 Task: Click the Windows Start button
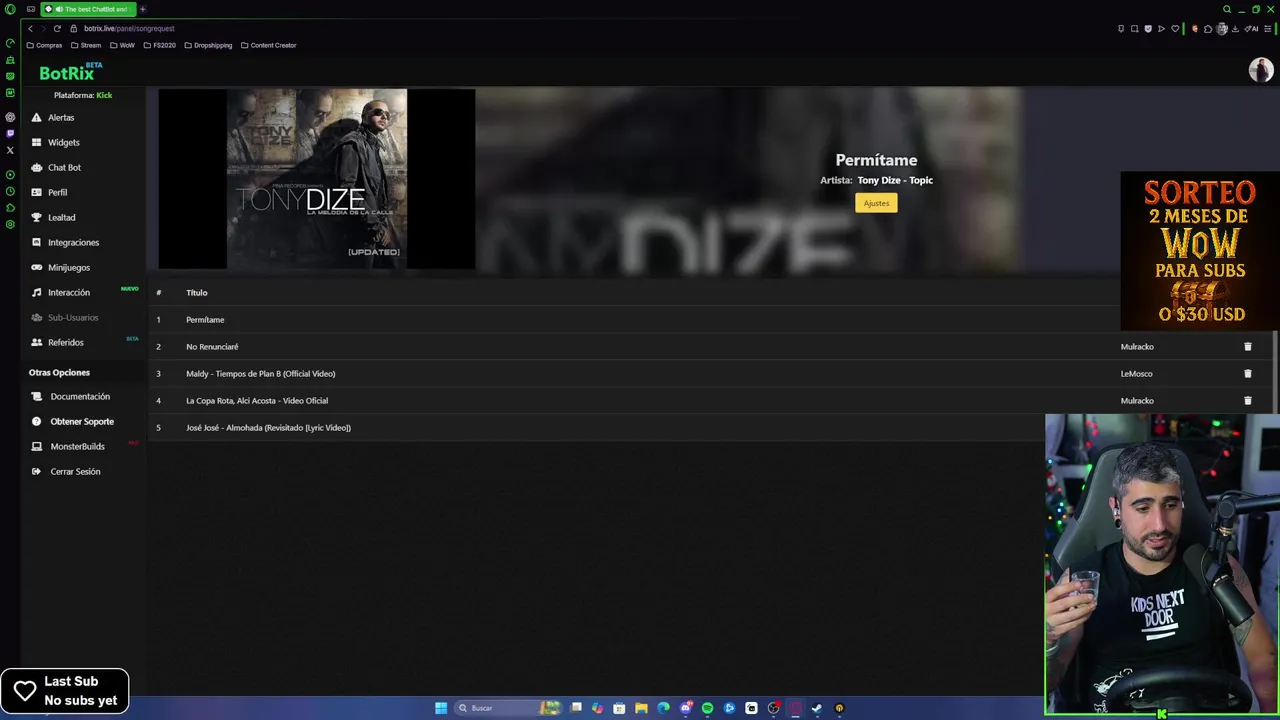tap(441, 708)
